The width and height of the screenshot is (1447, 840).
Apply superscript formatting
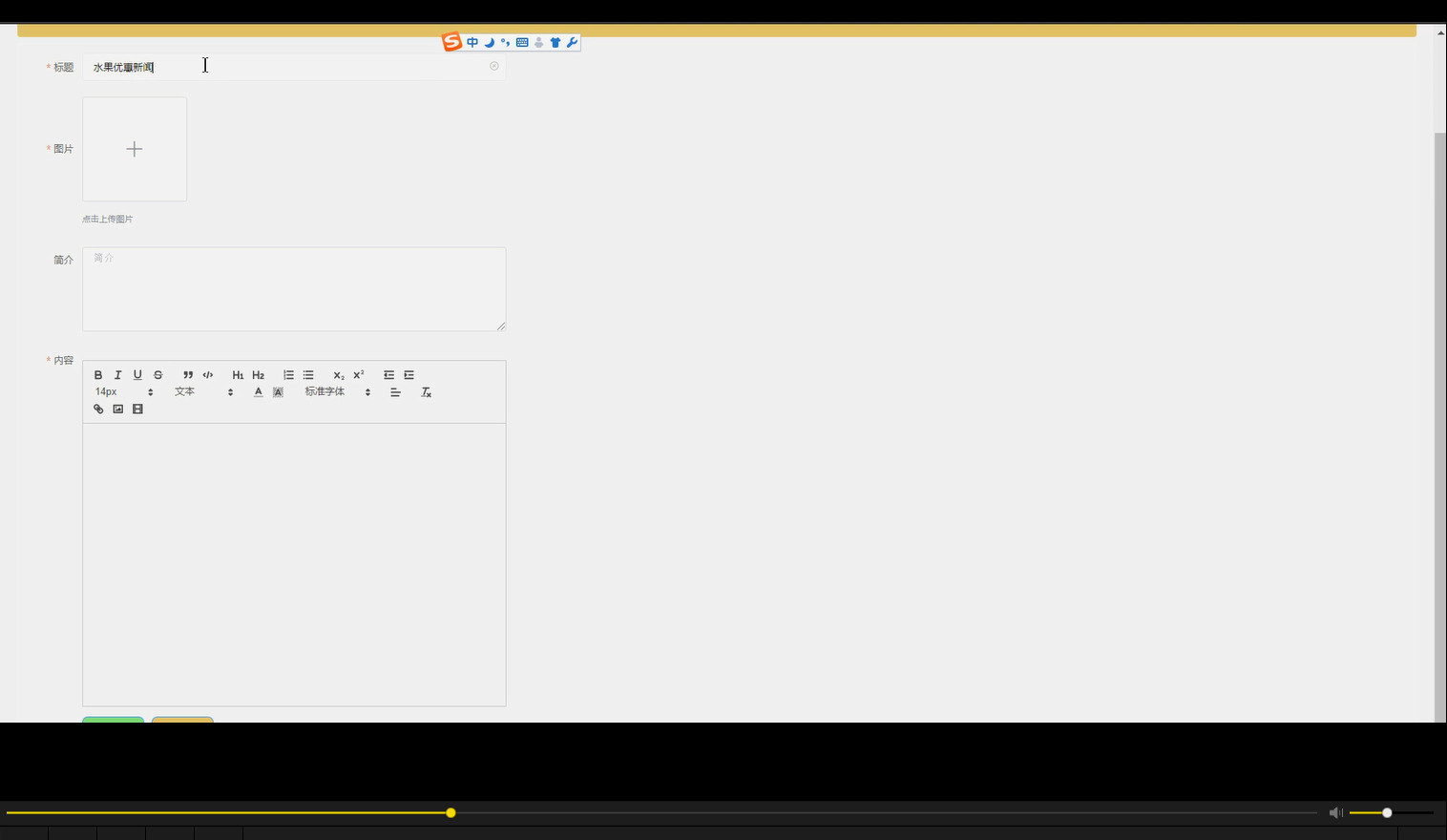[x=359, y=375]
